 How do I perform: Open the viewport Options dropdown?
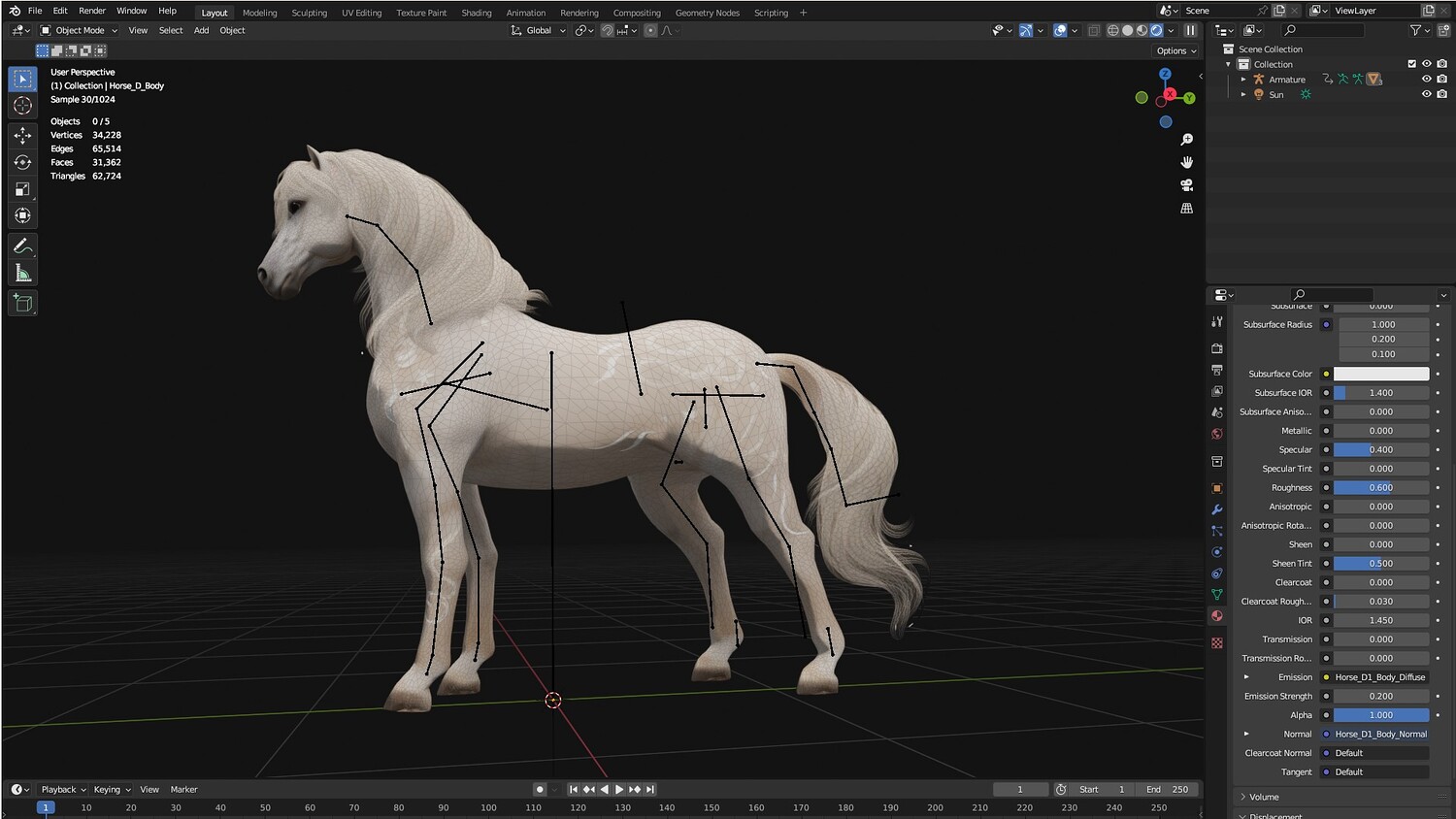[1176, 51]
